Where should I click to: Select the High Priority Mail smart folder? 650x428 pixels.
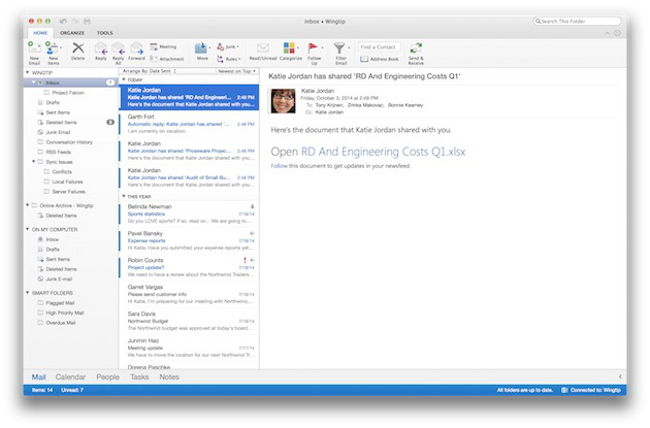70,313
